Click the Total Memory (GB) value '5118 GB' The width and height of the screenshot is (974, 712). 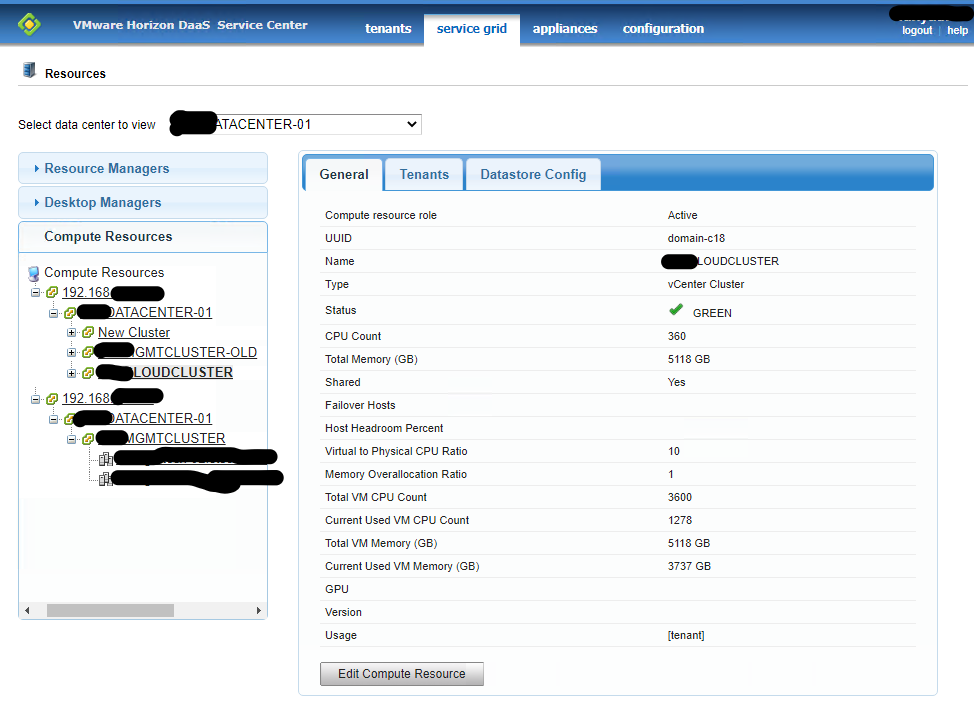coord(689,359)
